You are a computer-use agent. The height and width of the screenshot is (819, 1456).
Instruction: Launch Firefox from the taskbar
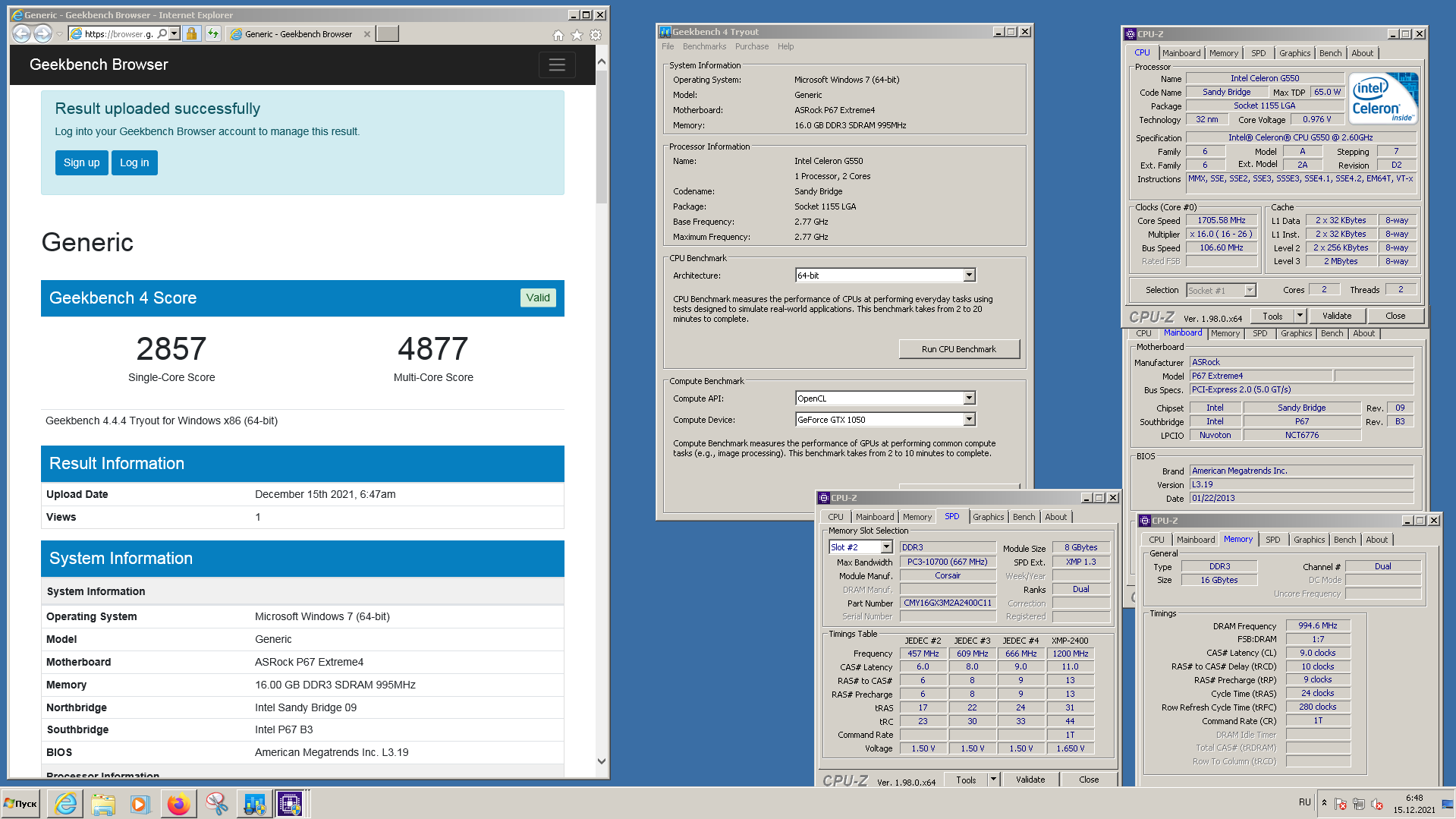click(178, 804)
